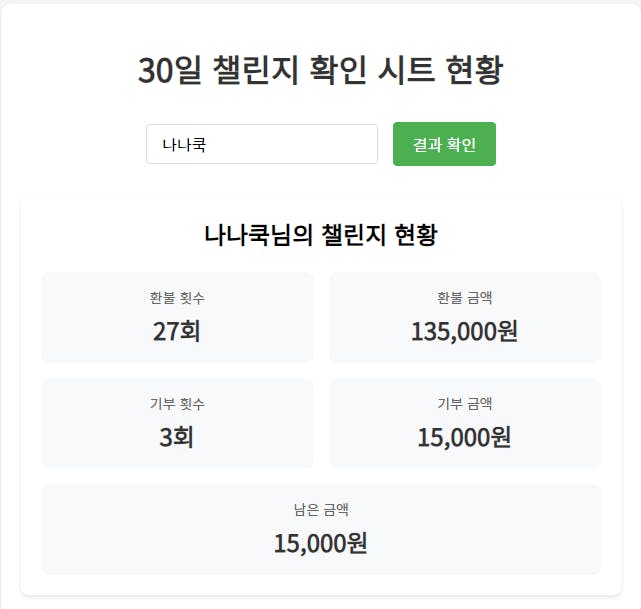
Task: Click the 30일 챌린지 확인 시트 현황 title
Action: point(320,71)
